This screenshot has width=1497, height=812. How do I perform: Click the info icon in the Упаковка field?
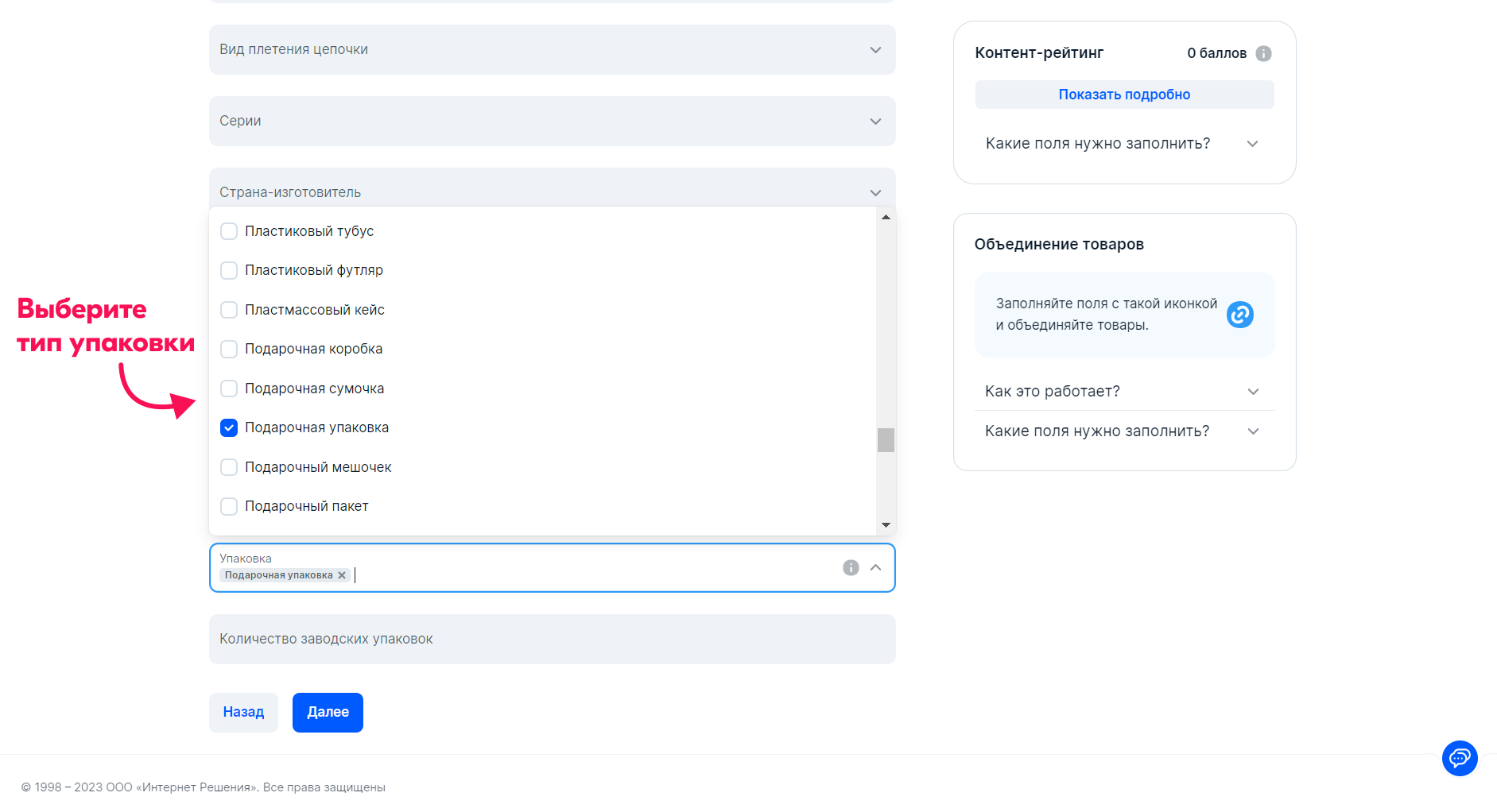coord(851,567)
